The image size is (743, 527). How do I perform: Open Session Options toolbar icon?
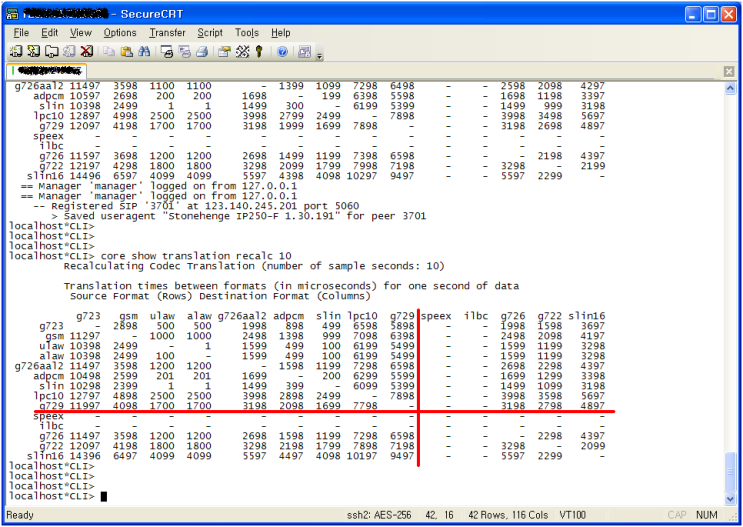tap(225, 51)
